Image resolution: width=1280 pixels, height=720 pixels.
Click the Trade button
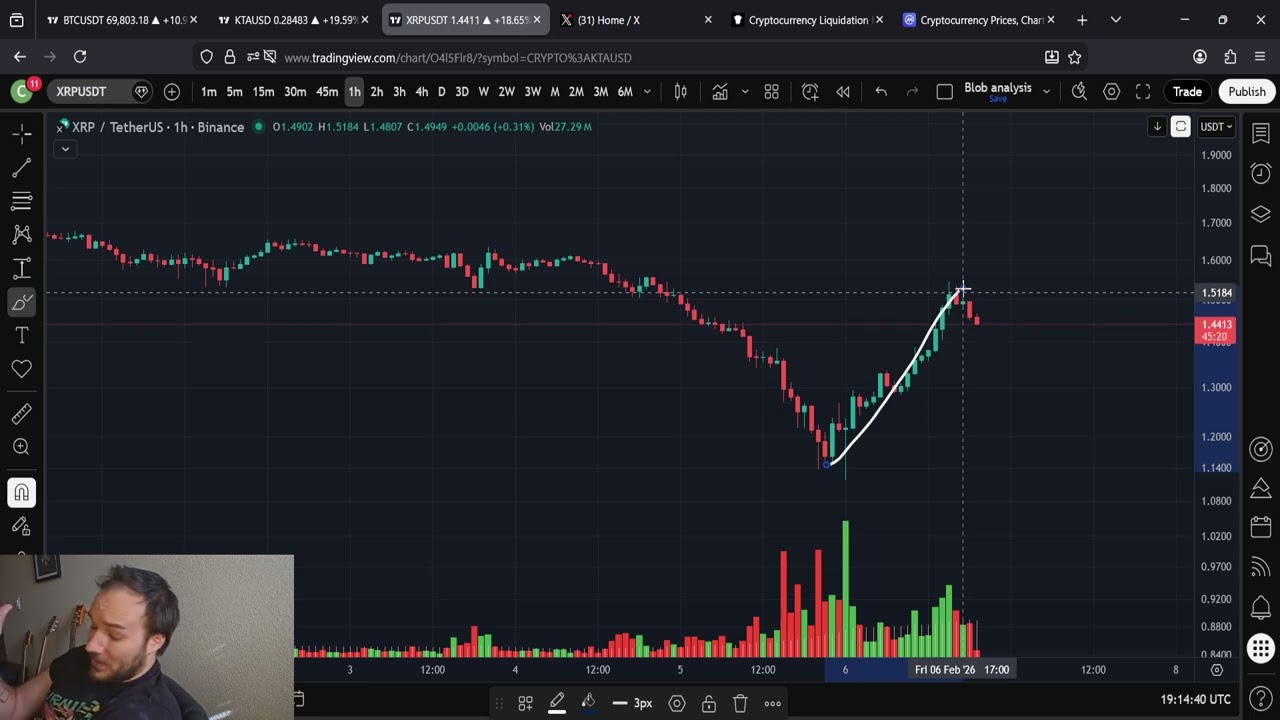click(x=1187, y=92)
